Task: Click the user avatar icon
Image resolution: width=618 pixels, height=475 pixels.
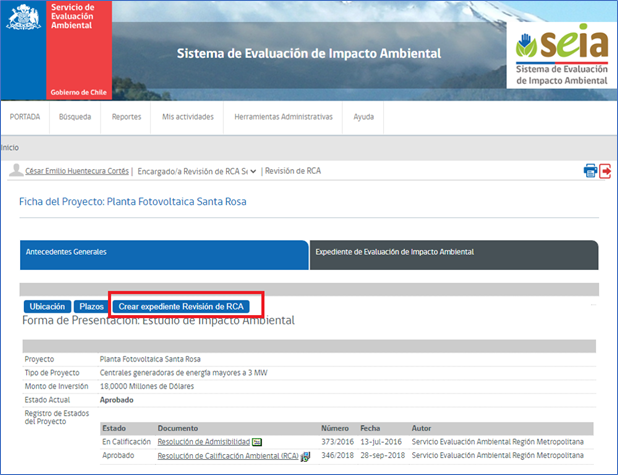Action: 15,171
